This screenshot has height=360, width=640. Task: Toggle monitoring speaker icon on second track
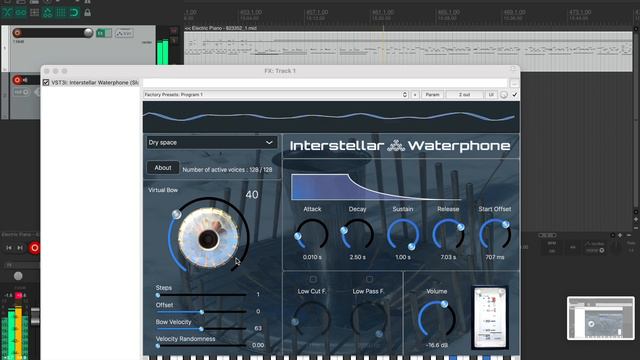coord(25,80)
